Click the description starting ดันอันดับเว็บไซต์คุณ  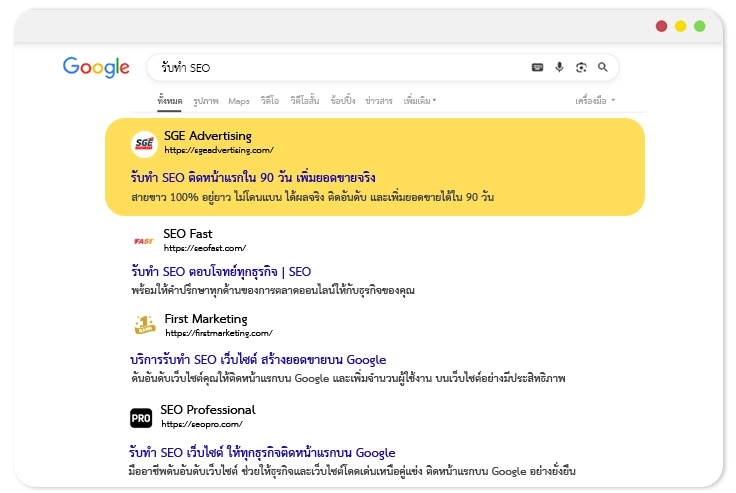(x=348, y=378)
